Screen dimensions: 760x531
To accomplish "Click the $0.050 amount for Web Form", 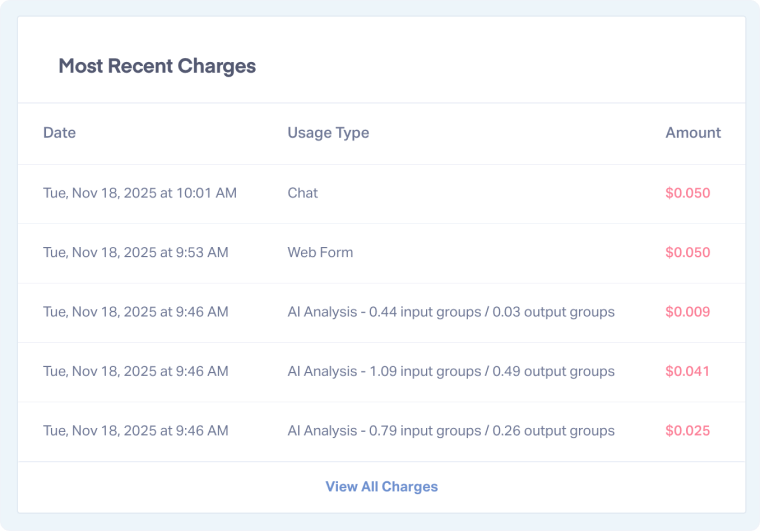I will click(x=687, y=252).
